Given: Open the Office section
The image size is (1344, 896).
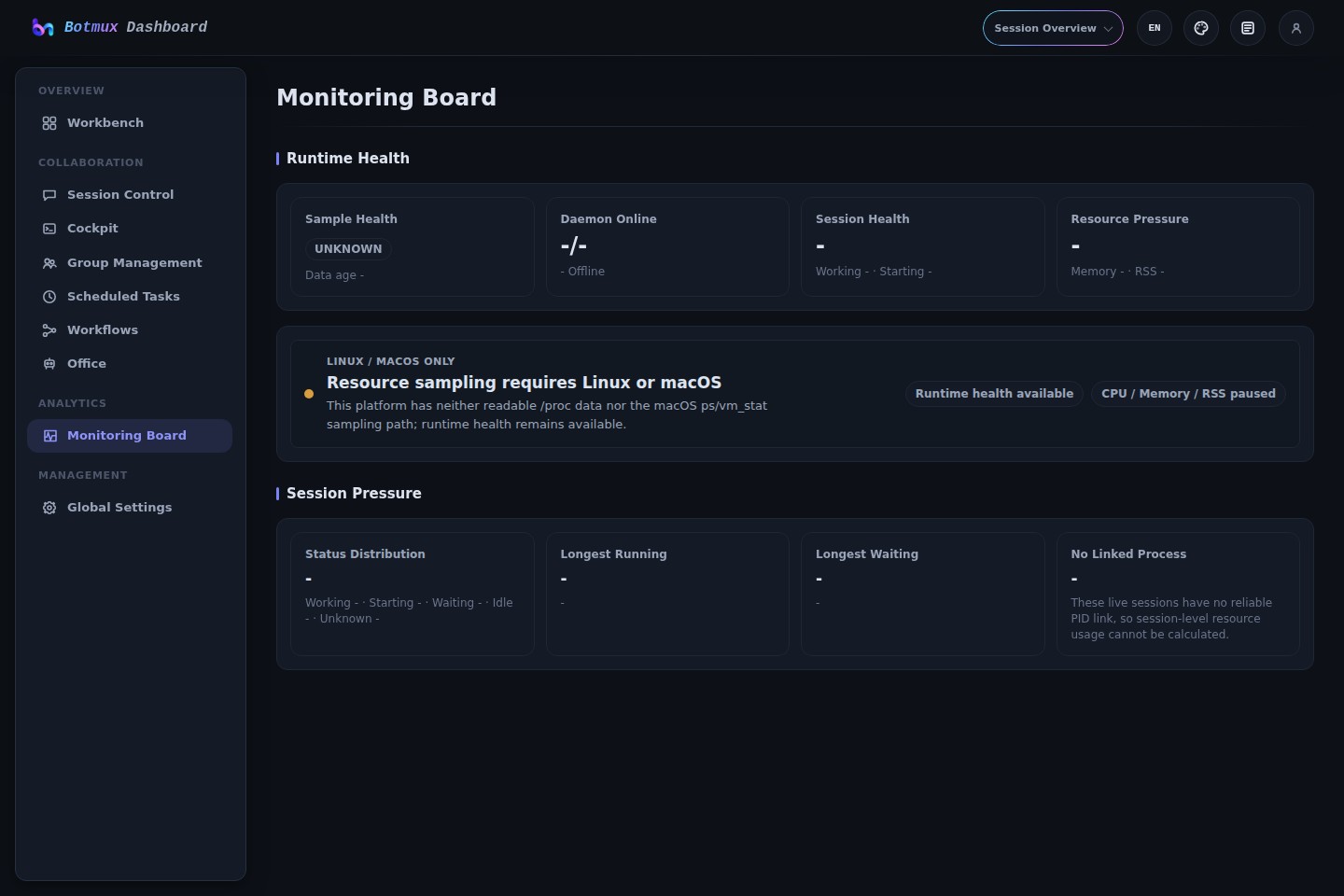Looking at the screenshot, I should (130, 364).
